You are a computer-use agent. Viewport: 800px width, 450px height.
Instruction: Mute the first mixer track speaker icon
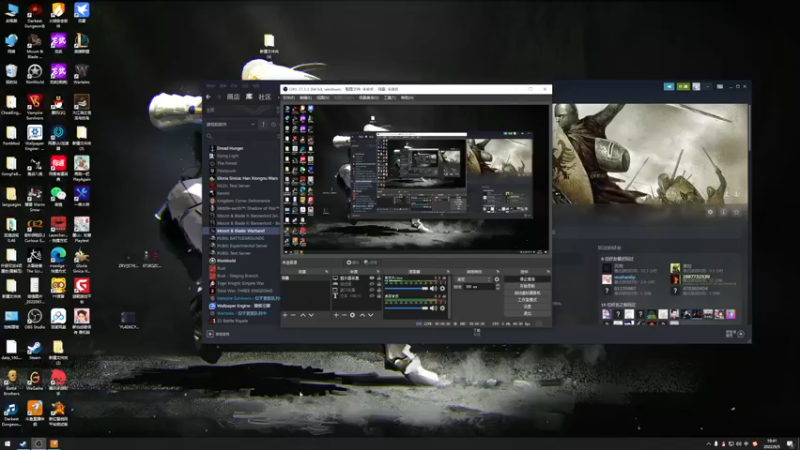point(434,289)
